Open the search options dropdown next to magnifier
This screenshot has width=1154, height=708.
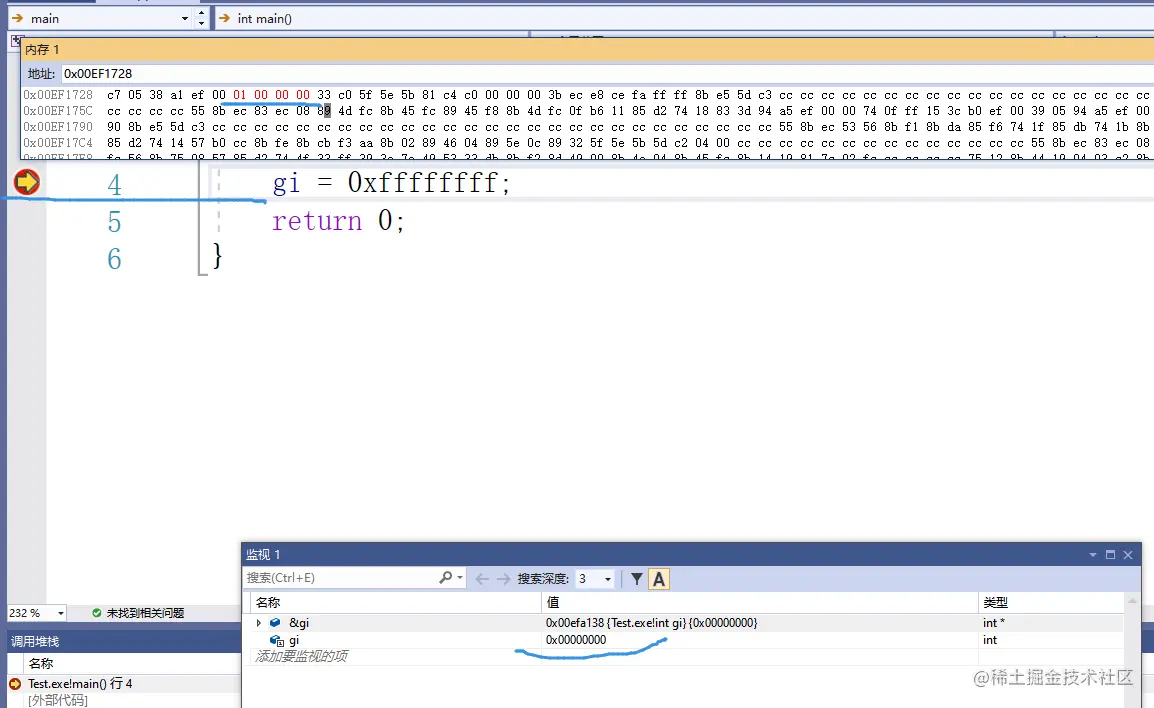(x=460, y=578)
